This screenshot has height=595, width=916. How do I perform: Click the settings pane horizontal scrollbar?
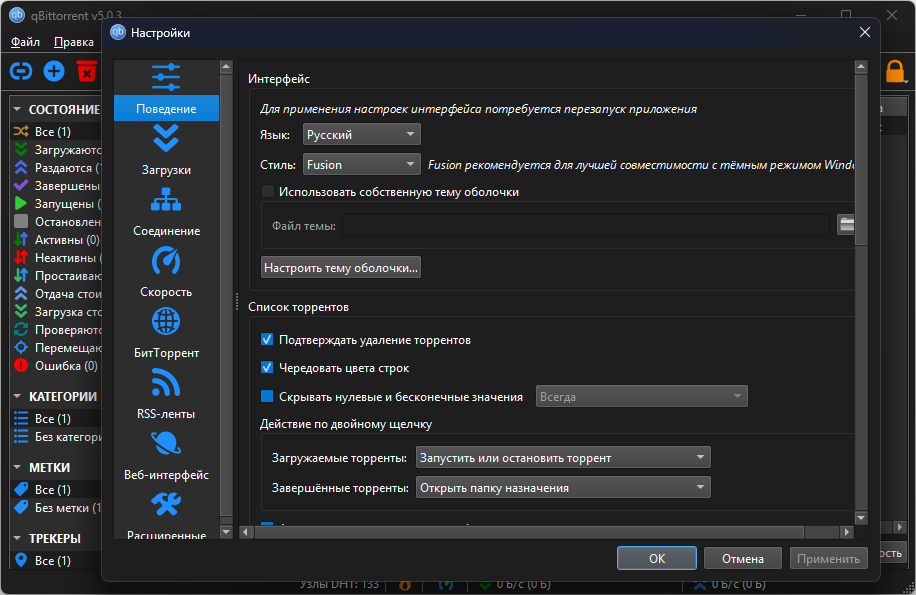pos(529,532)
